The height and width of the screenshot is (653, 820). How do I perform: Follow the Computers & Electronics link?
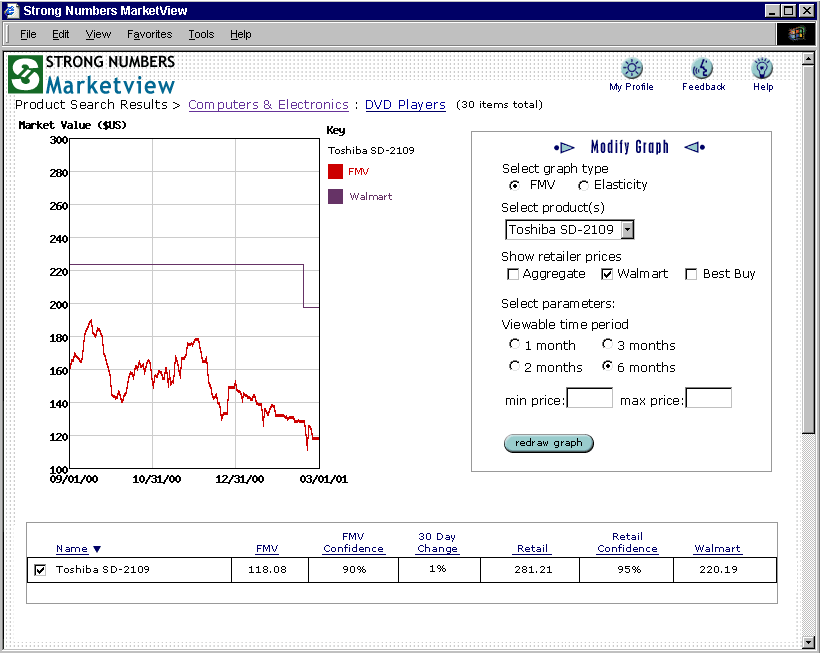tap(268, 105)
